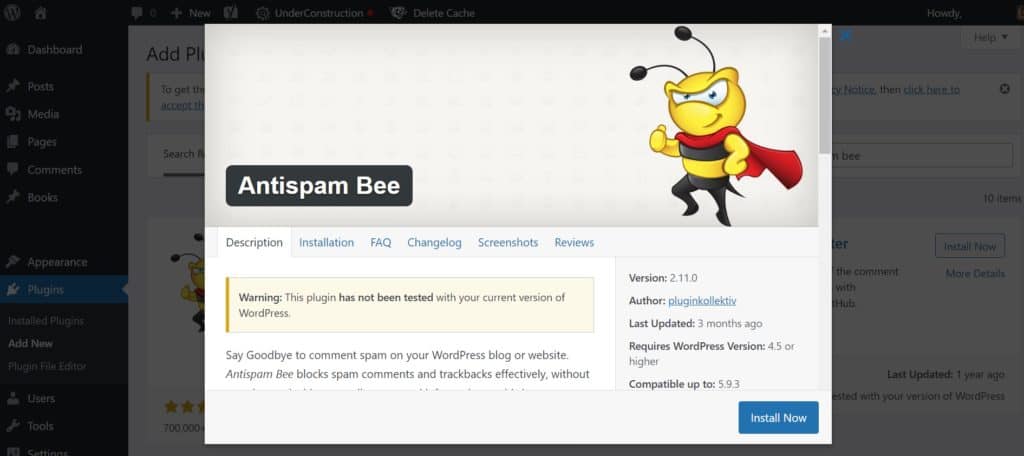Open the Help dropdown
1024x456 pixels.
991,38
